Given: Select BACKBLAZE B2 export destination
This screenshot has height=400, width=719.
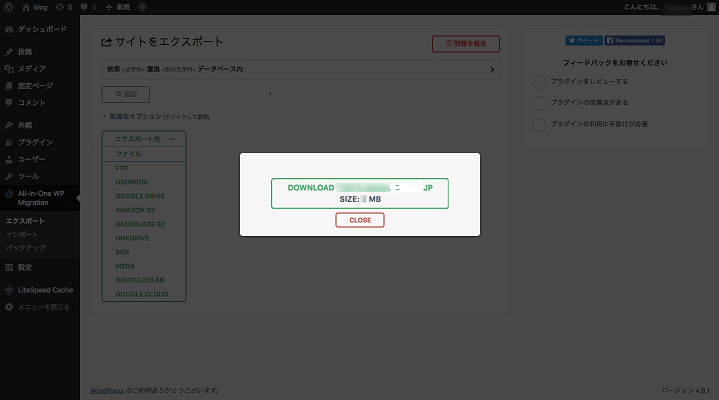Looking at the screenshot, I should (140, 224).
